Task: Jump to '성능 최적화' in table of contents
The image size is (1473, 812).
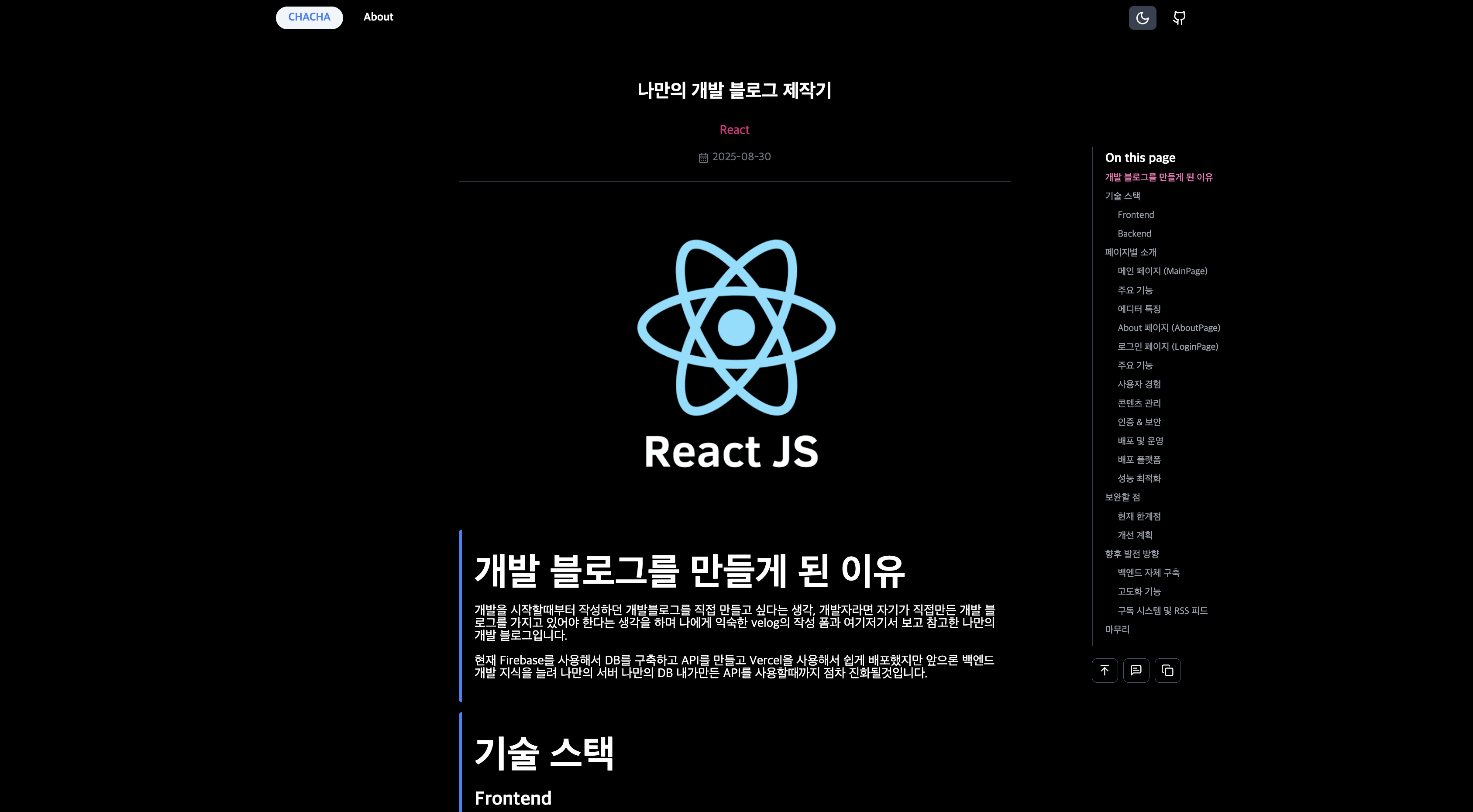Action: (x=1139, y=478)
